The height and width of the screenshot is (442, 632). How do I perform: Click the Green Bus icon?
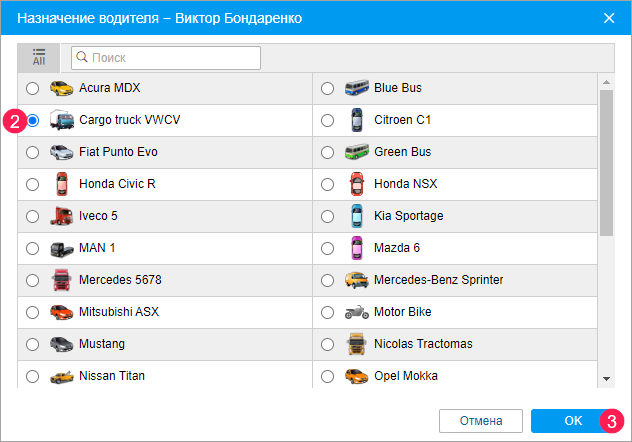pos(356,152)
